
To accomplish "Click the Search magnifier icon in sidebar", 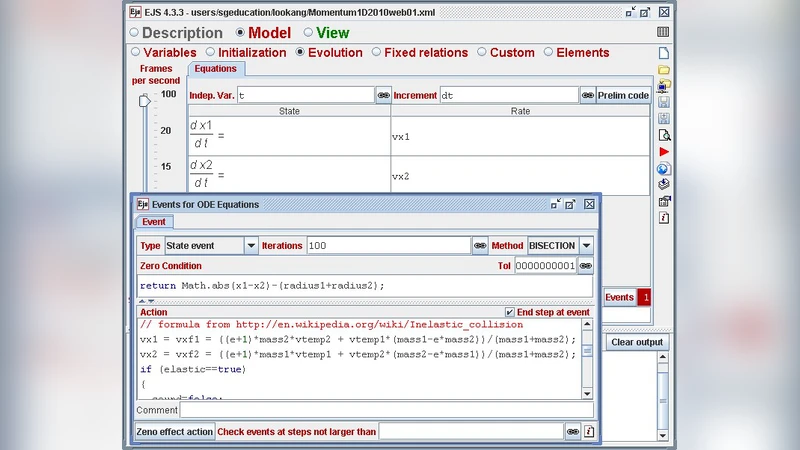I will 664,134.
